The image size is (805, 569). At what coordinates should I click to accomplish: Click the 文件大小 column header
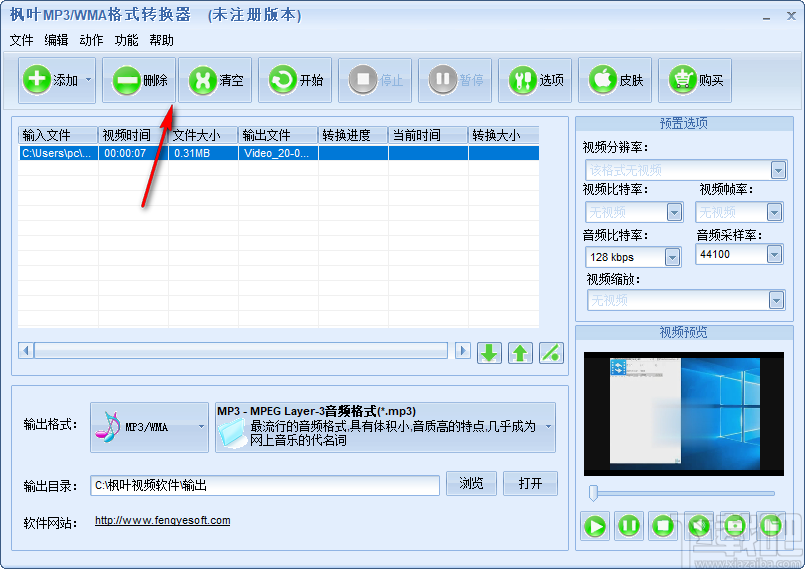point(203,135)
